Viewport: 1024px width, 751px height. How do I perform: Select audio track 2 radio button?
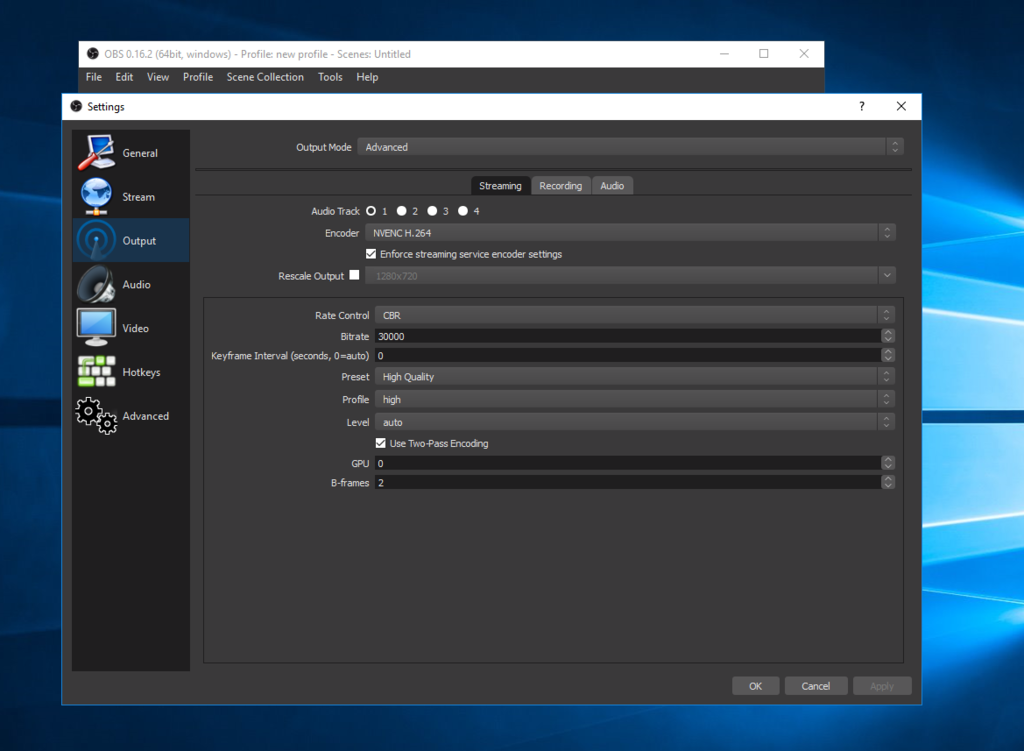pyautogui.click(x=402, y=211)
